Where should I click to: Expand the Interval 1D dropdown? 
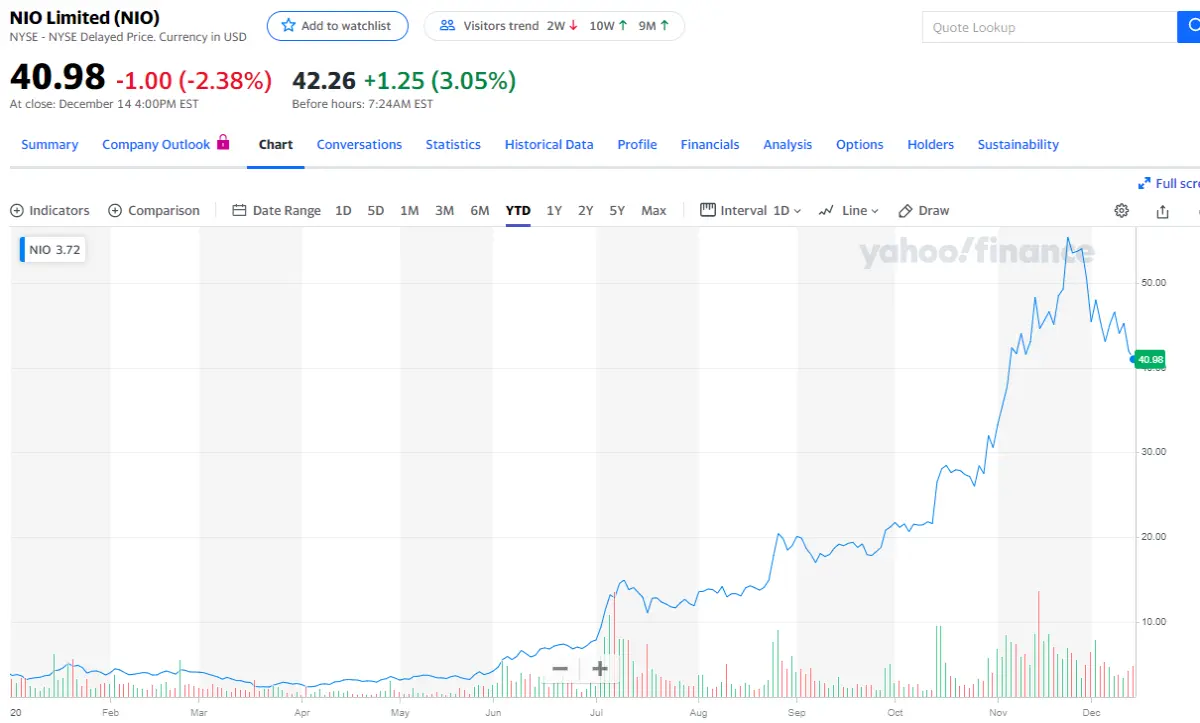pyautogui.click(x=797, y=211)
